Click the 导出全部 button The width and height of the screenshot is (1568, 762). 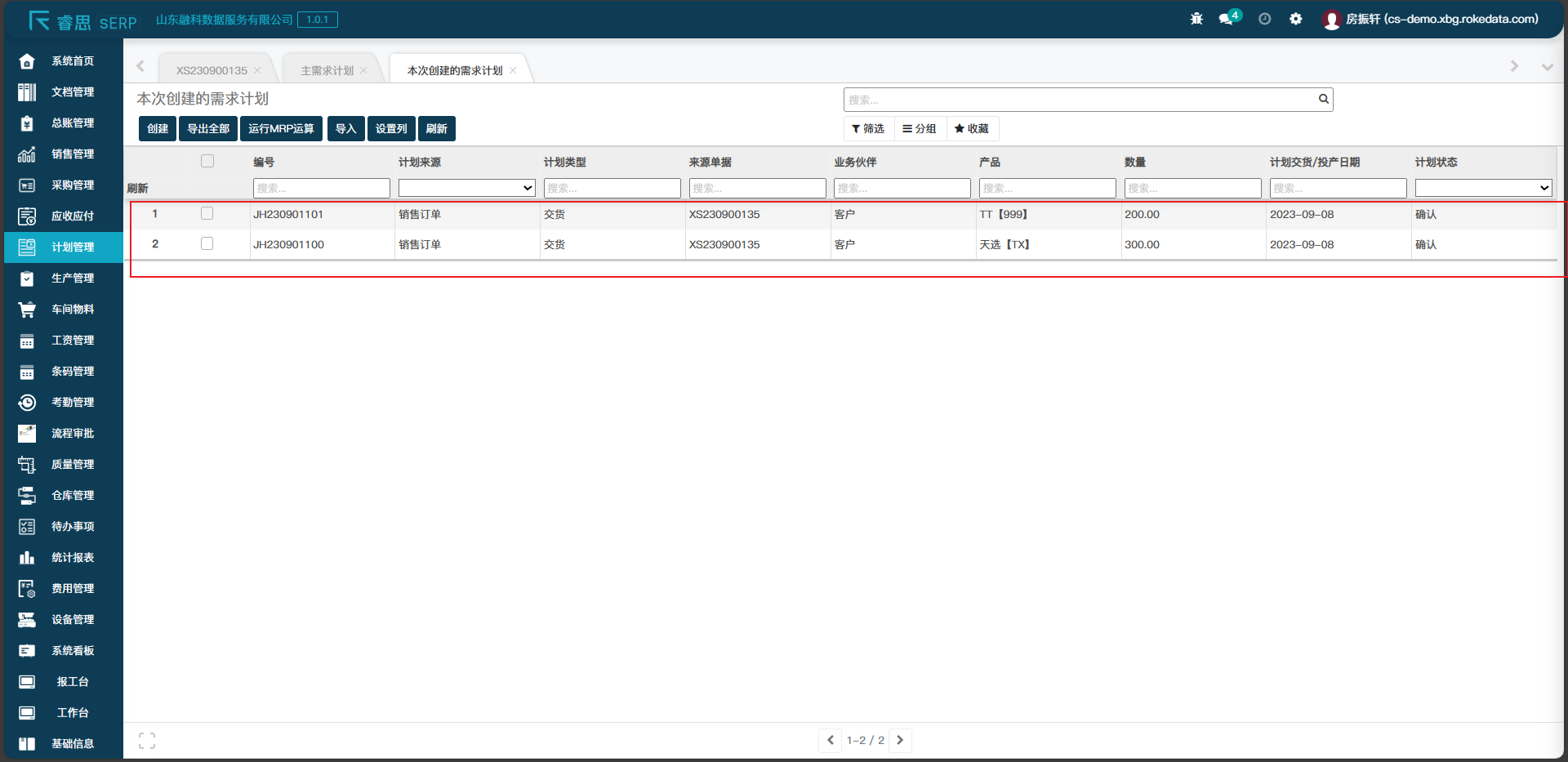coord(208,129)
